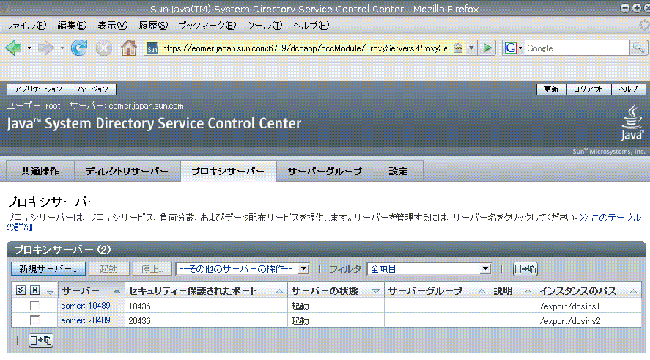Open the Forward button history dropdown arrow
650x360 pixels.
62,48
